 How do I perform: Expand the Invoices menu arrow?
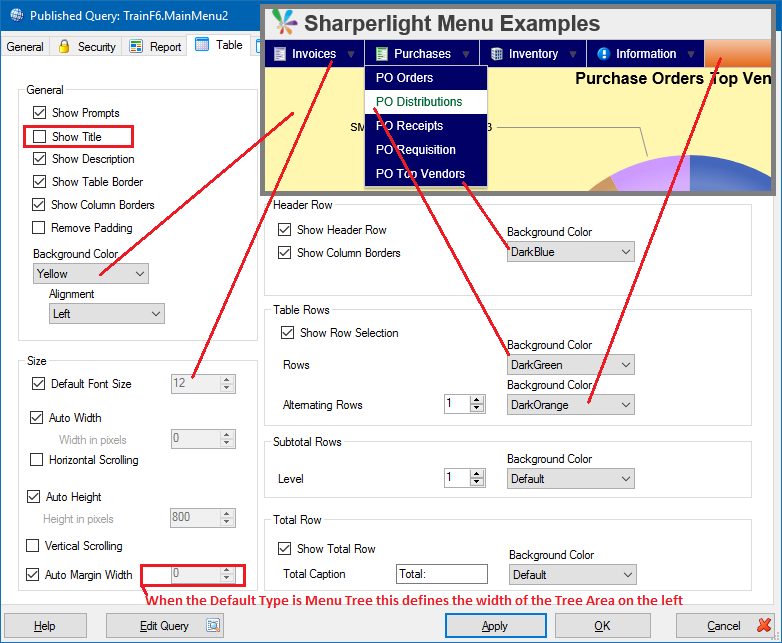click(x=351, y=54)
